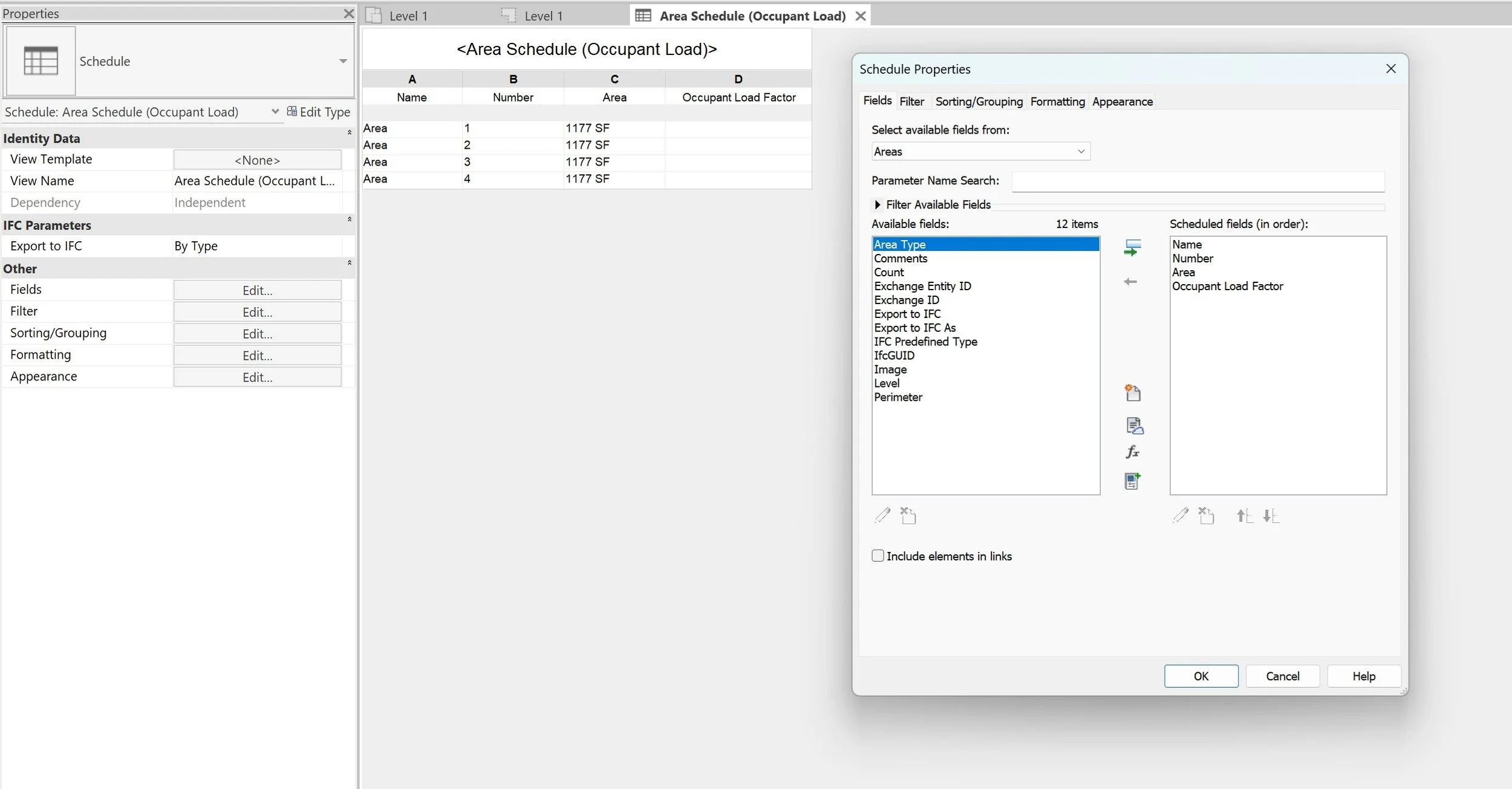Select Count in Available fields
The height and width of the screenshot is (789, 1512).
(x=985, y=272)
